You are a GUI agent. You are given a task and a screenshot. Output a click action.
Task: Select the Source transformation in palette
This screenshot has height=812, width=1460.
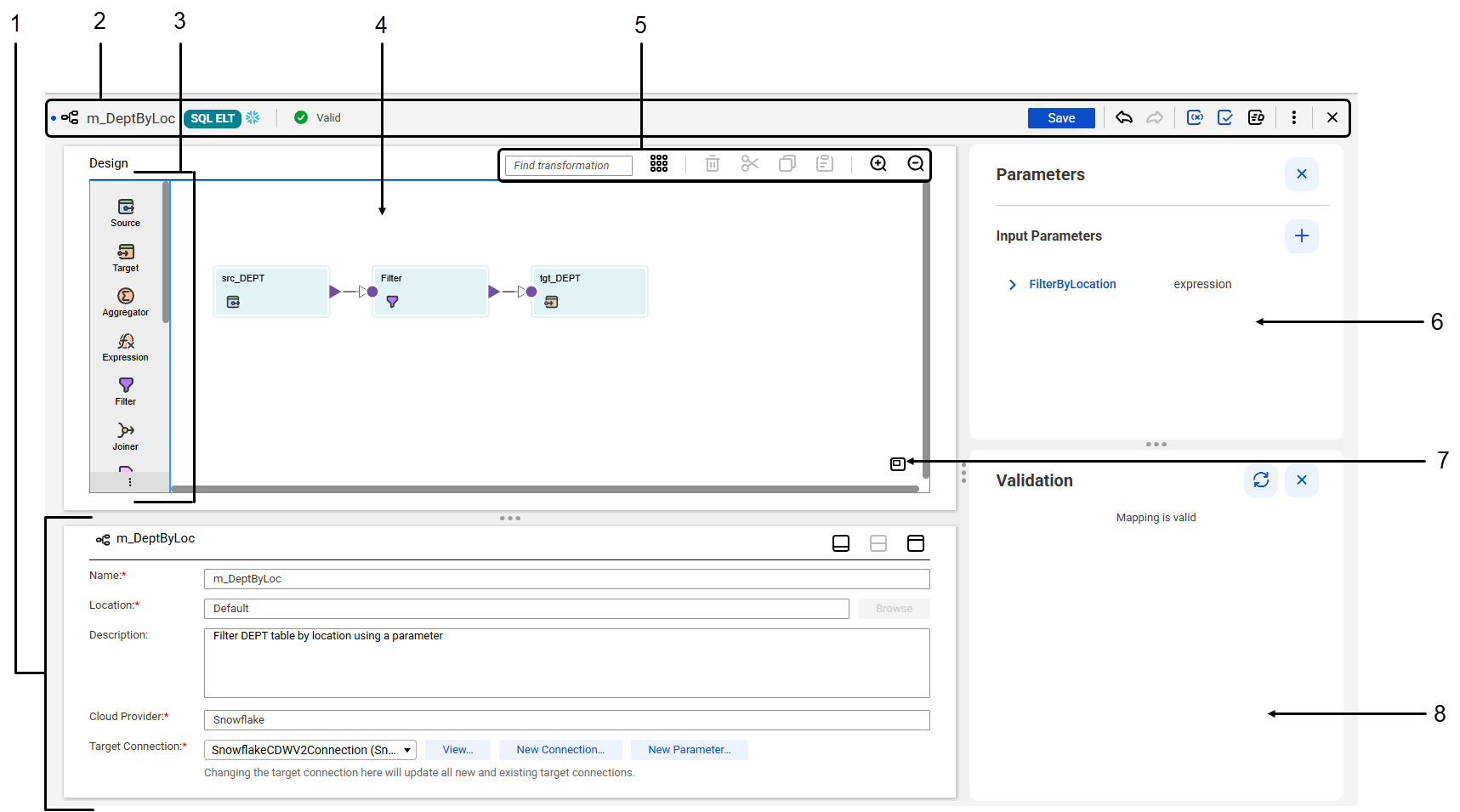point(126,213)
